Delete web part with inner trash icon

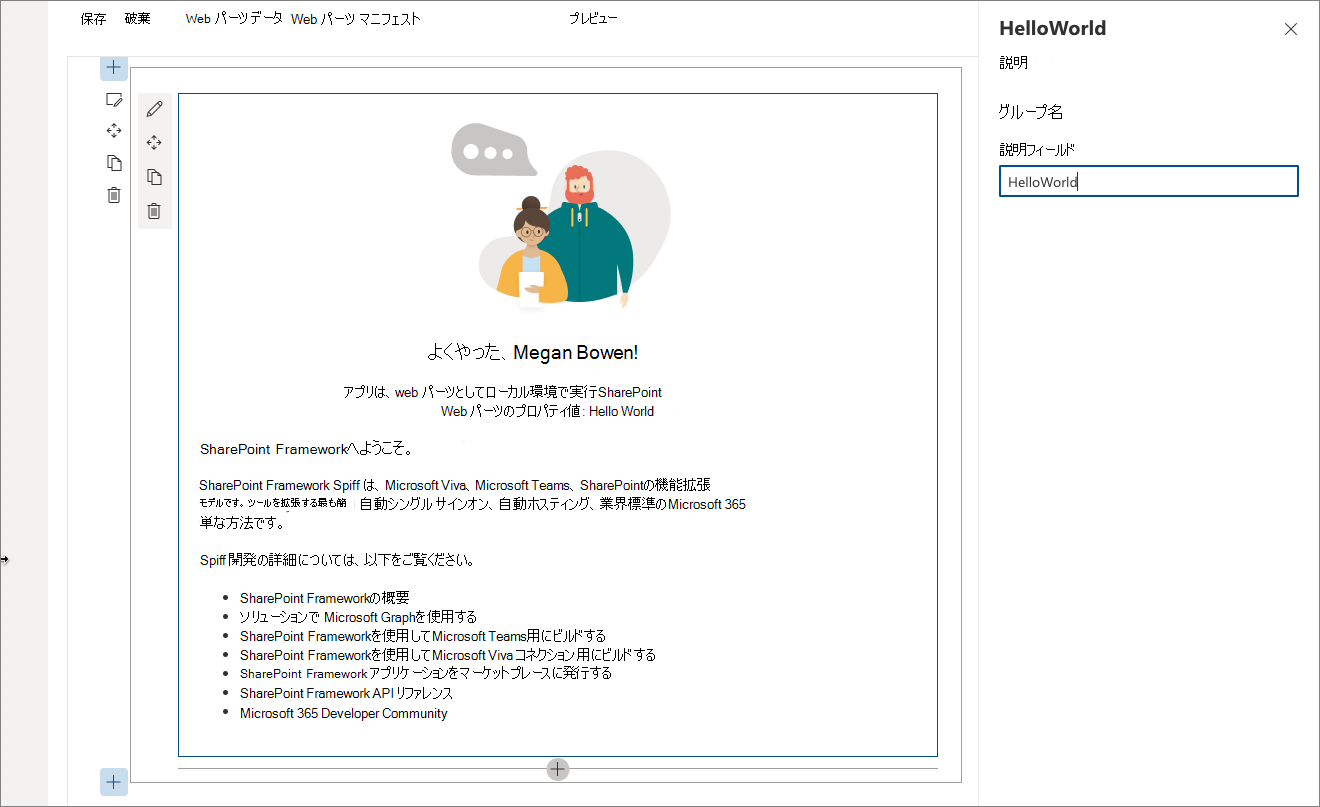click(x=154, y=210)
